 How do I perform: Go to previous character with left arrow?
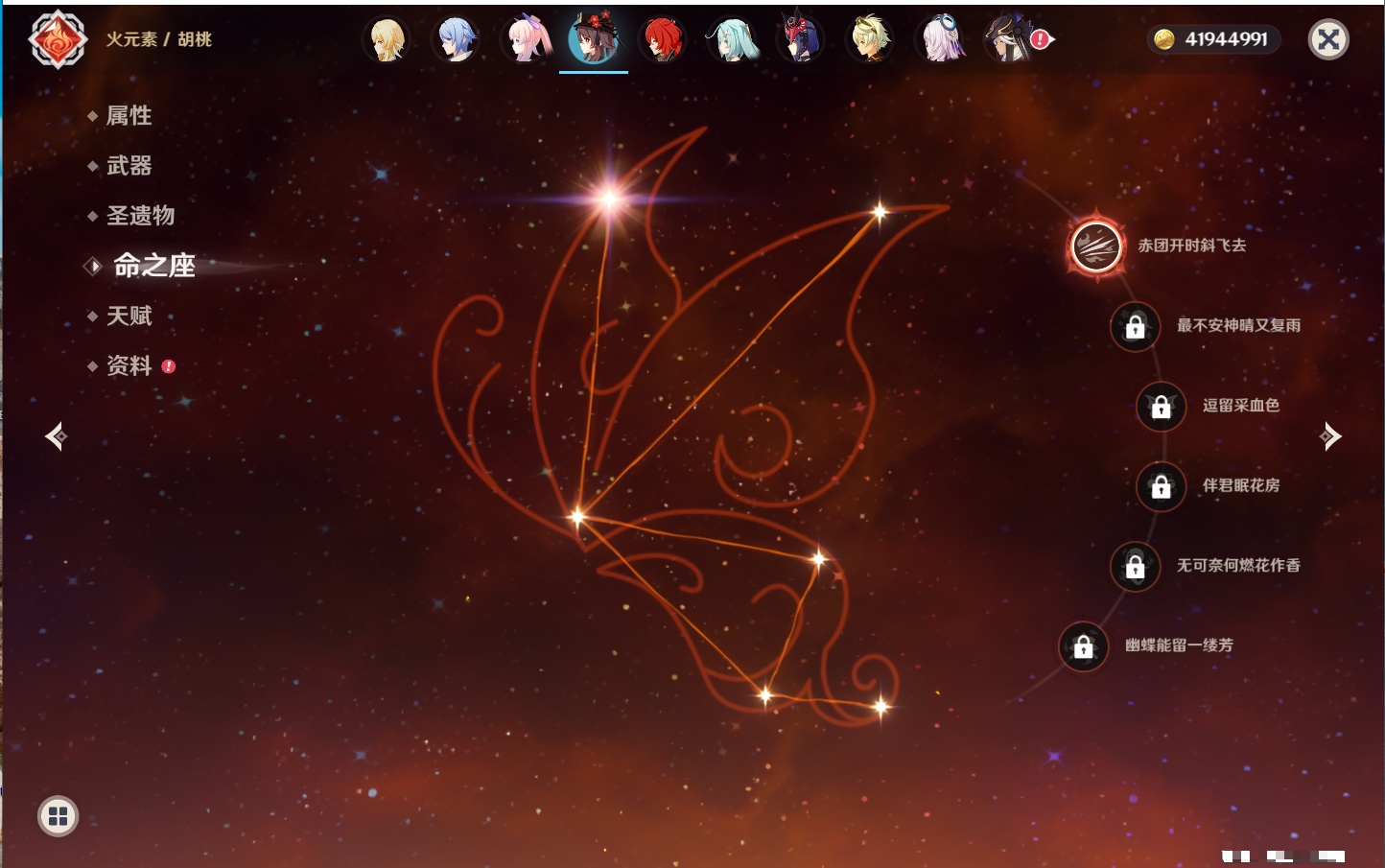point(56,436)
